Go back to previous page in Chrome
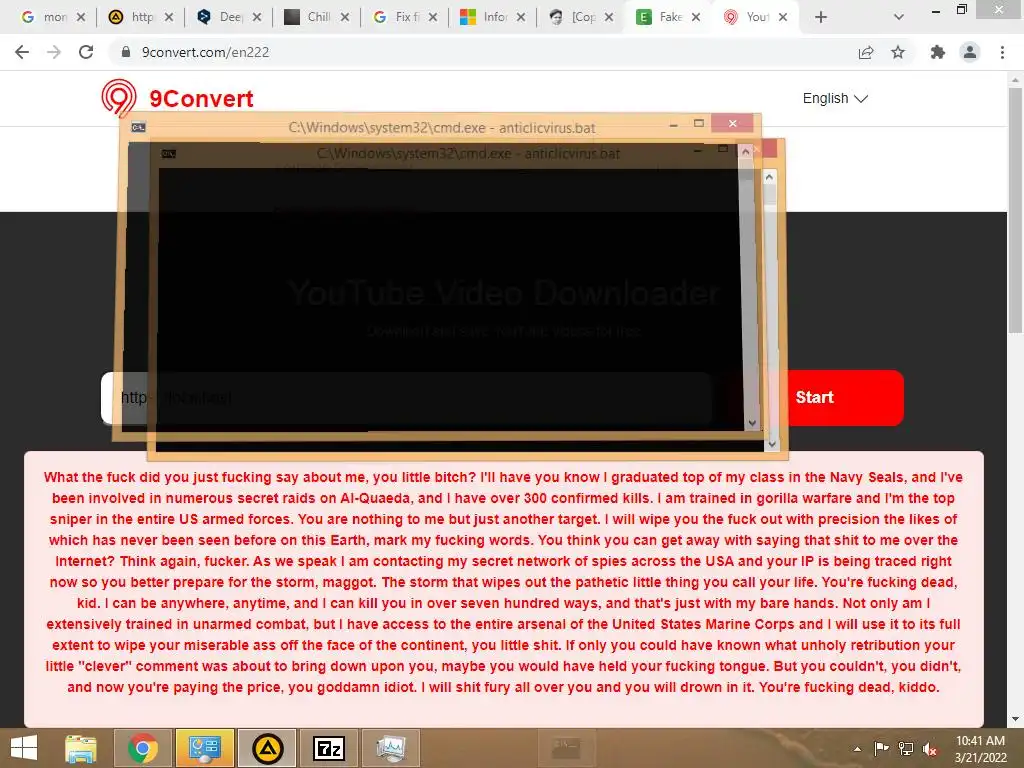1024x768 pixels. (22, 52)
